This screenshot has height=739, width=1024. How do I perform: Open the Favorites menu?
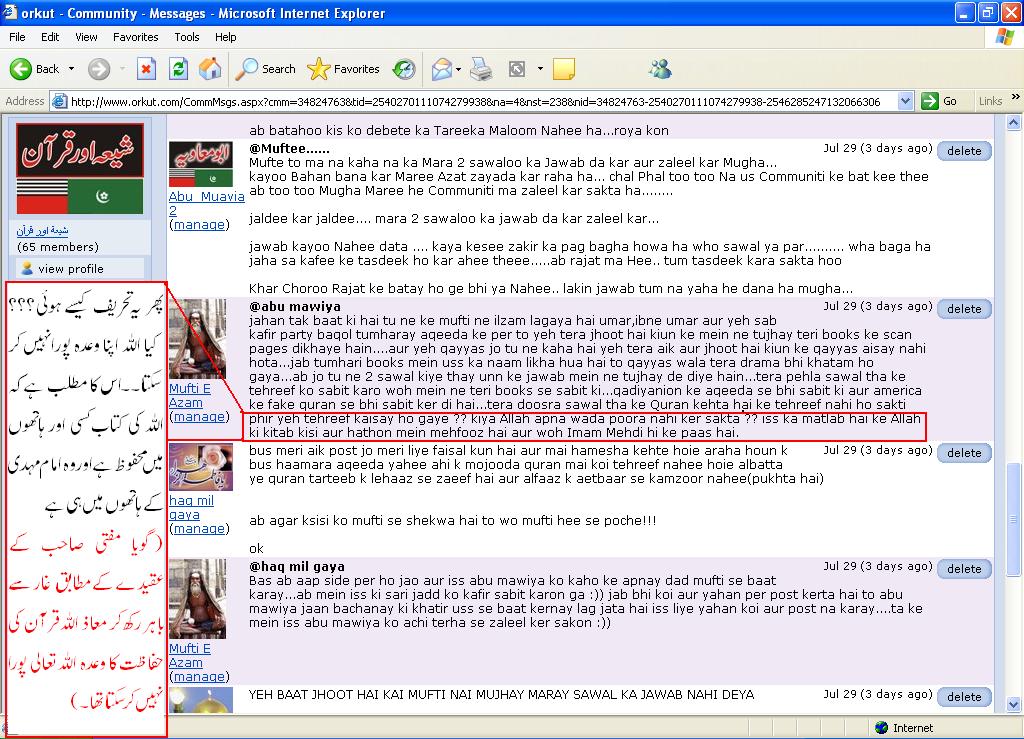pos(135,37)
